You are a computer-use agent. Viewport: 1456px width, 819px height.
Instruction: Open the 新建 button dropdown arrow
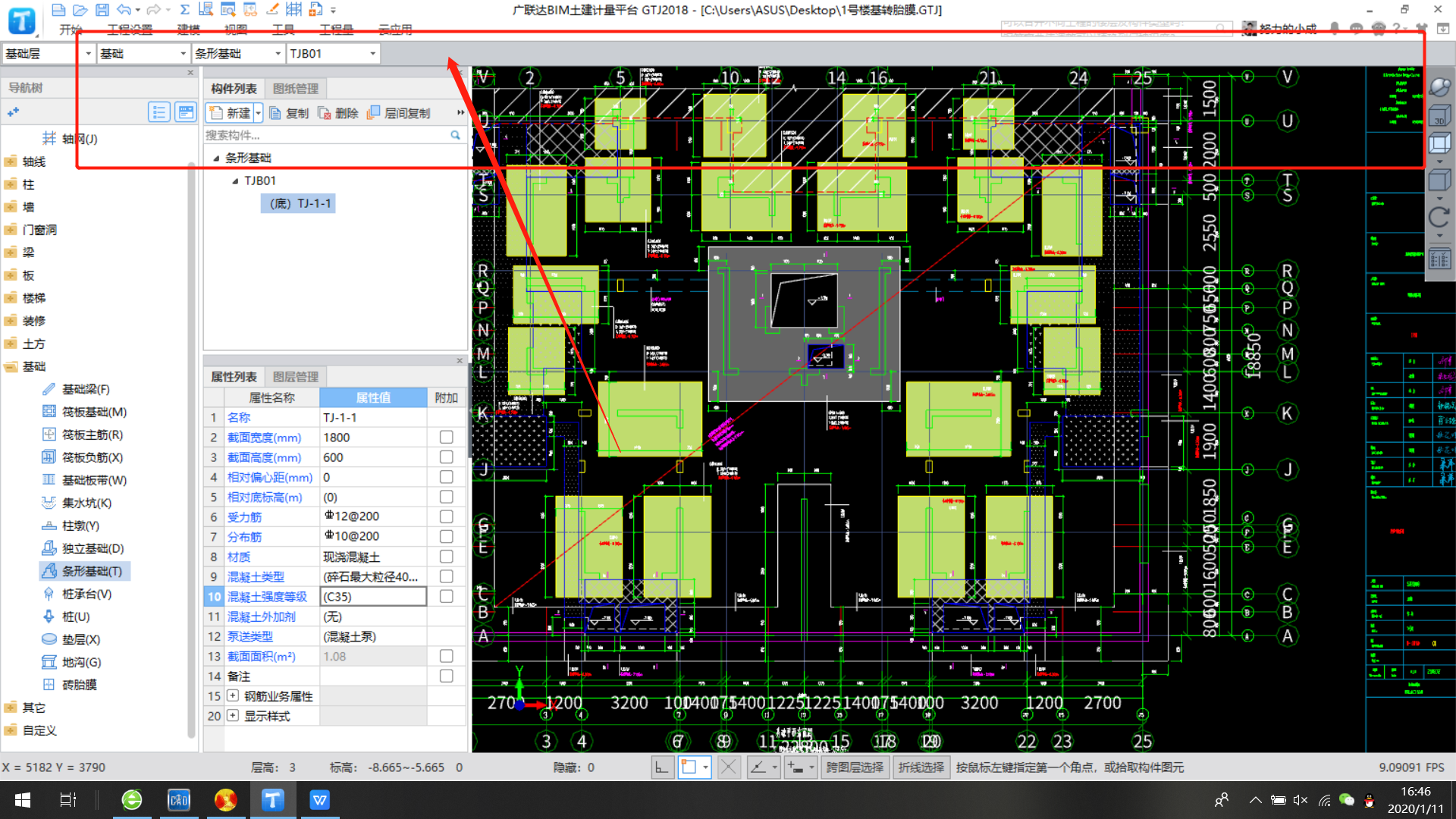pos(259,113)
